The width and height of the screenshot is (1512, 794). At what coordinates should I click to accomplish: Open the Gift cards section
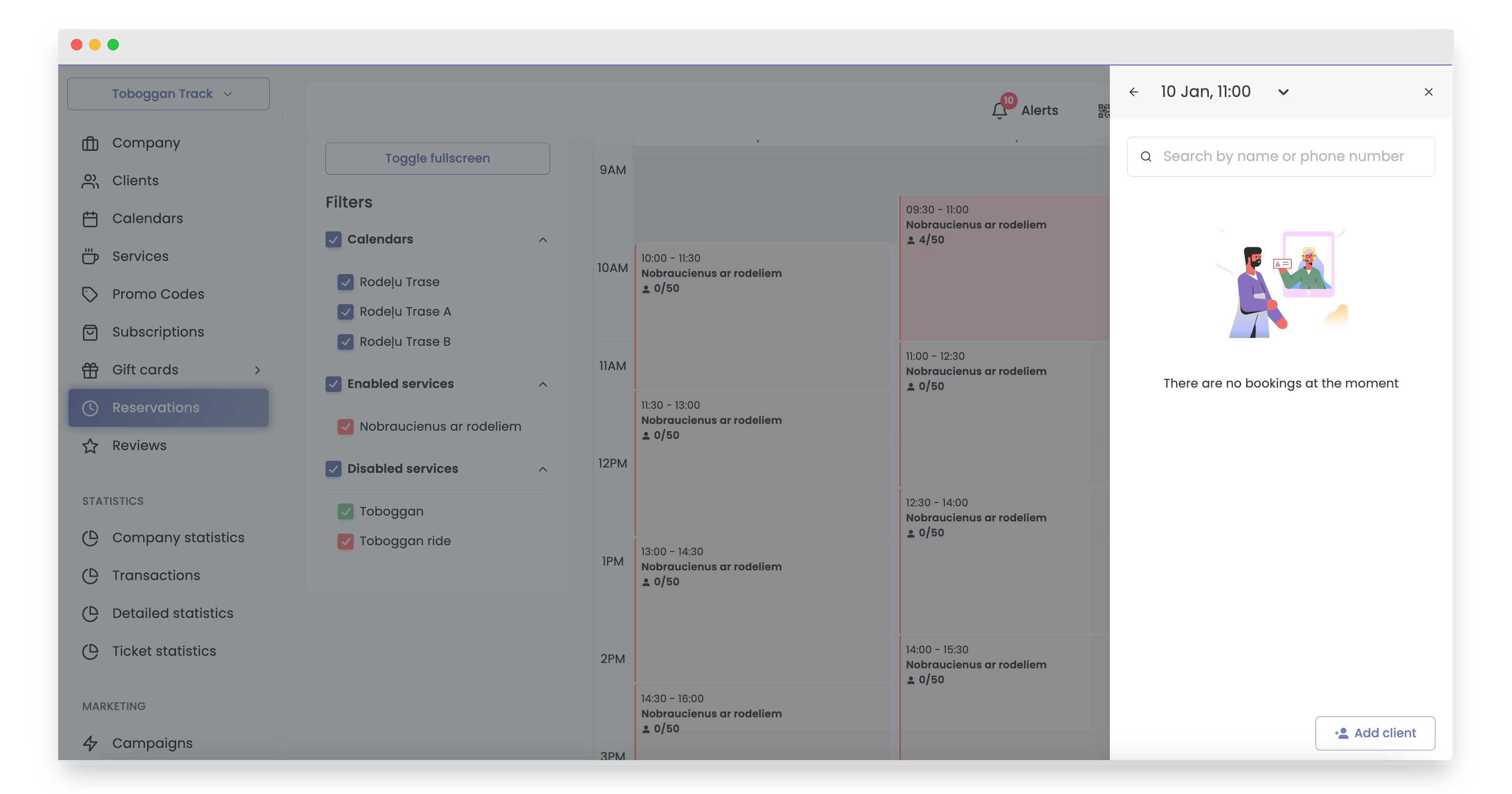(x=145, y=370)
